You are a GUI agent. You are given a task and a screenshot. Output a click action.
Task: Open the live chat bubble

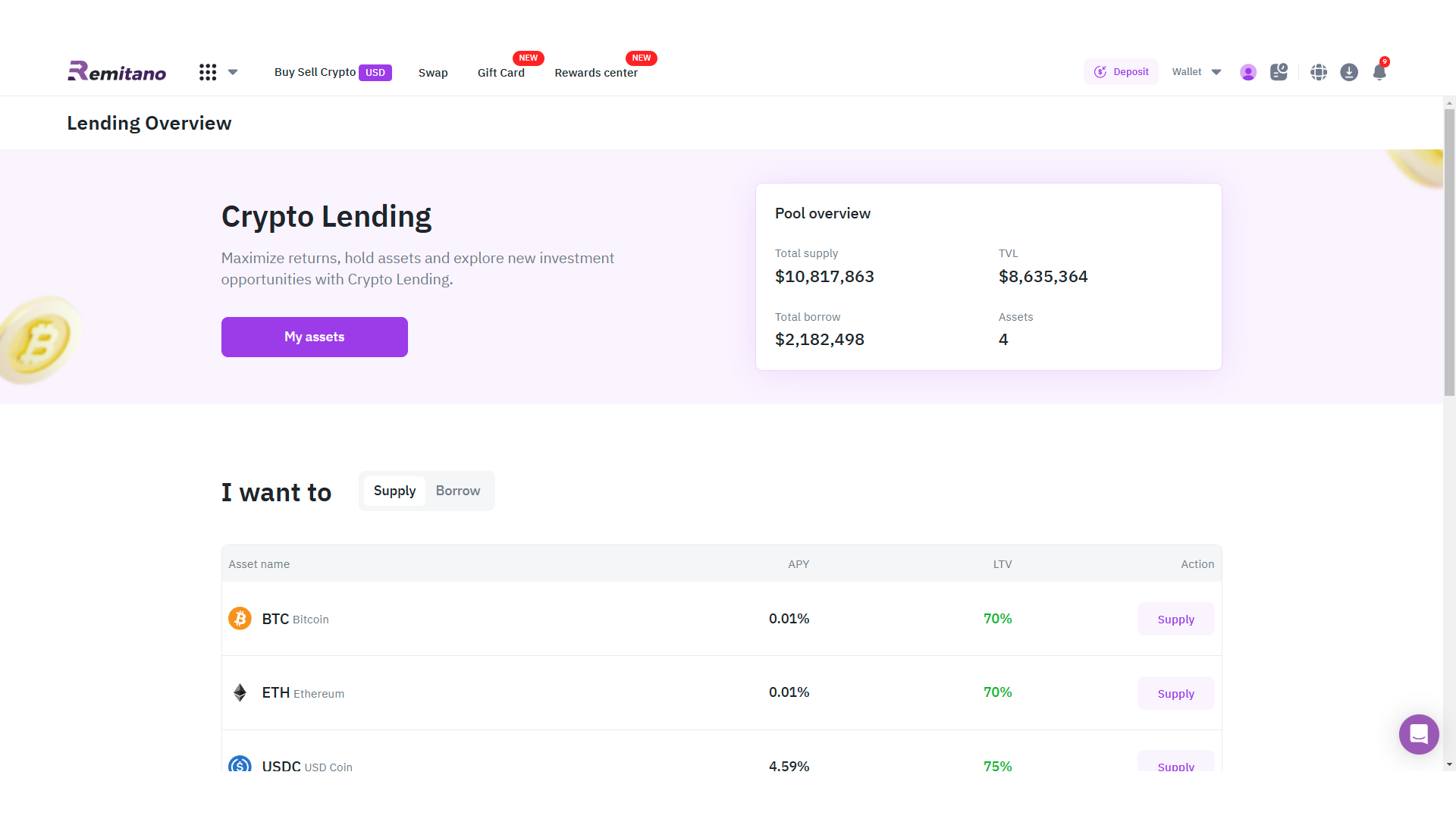tap(1419, 734)
